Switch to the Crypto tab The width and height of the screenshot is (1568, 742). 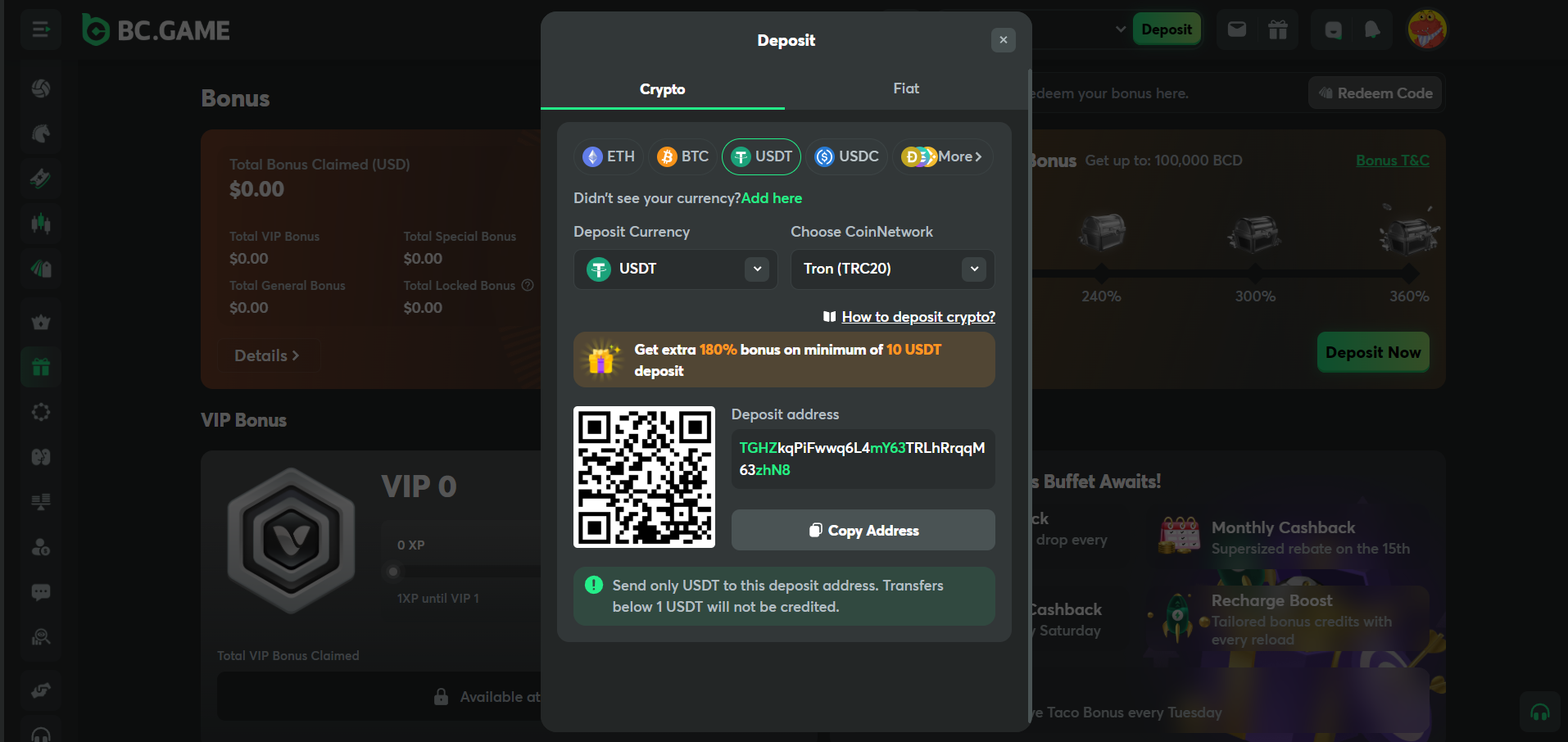tap(662, 88)
